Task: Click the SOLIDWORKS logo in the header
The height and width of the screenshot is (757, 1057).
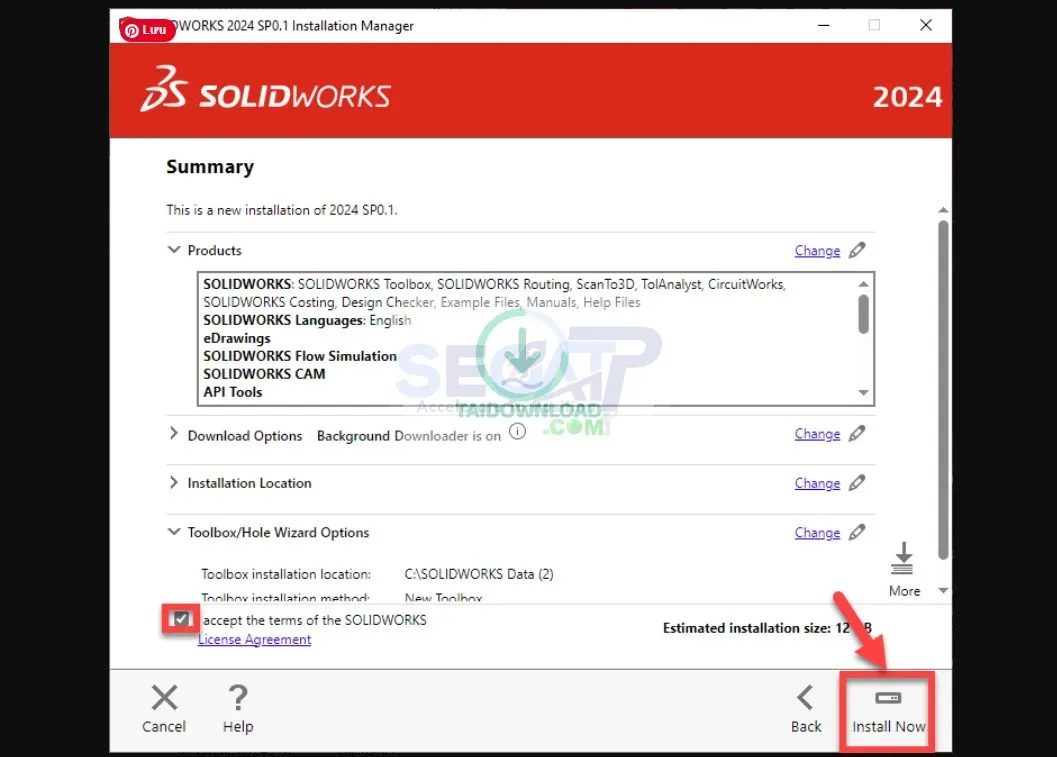Action: tap(265, 91)
